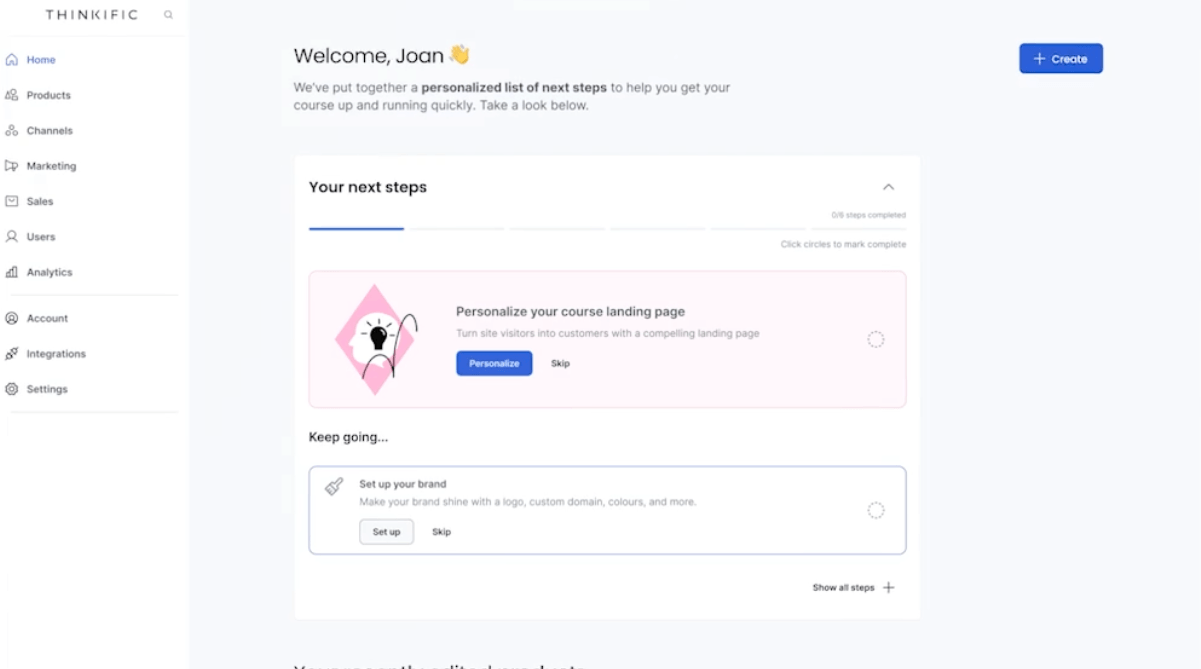Open the Integrations menu item
The width and height of the screenshot is (1201, 669).
(56, 354)
